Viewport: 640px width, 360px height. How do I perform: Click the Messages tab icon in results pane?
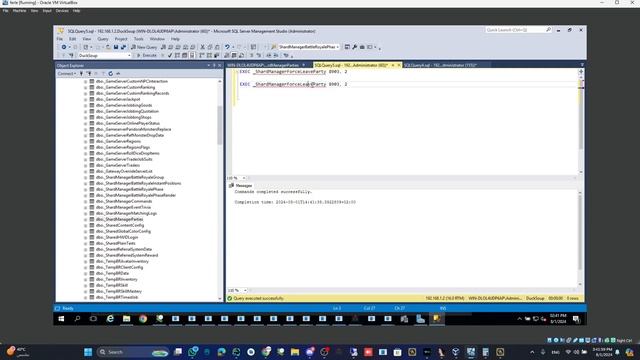point(231,185)
